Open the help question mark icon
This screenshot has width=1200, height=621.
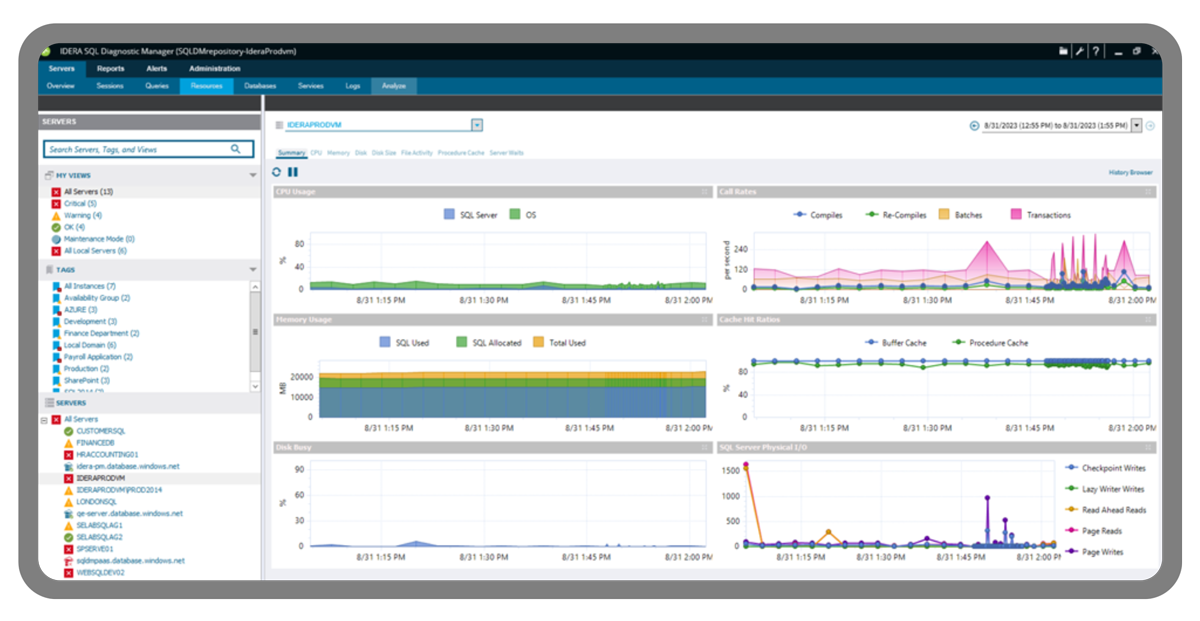point(1096,51)
